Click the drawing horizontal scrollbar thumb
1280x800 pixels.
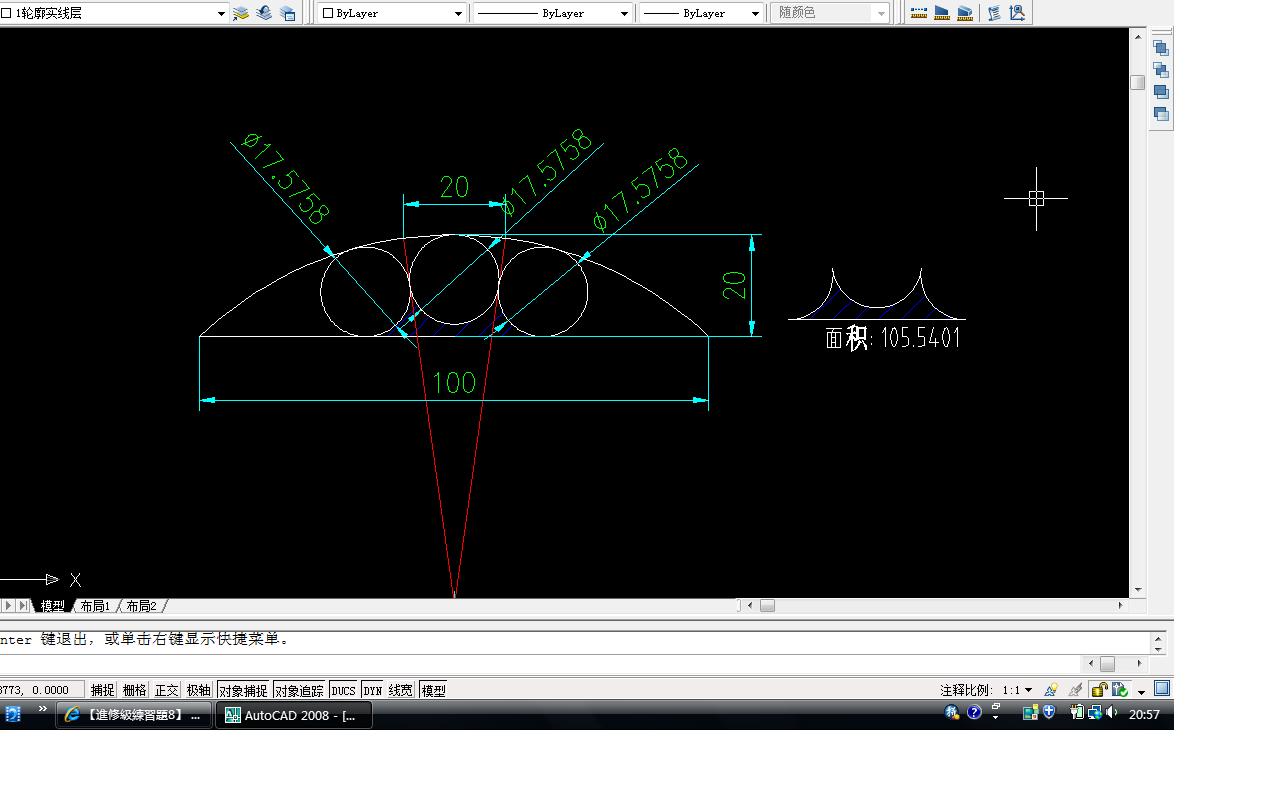767,605
